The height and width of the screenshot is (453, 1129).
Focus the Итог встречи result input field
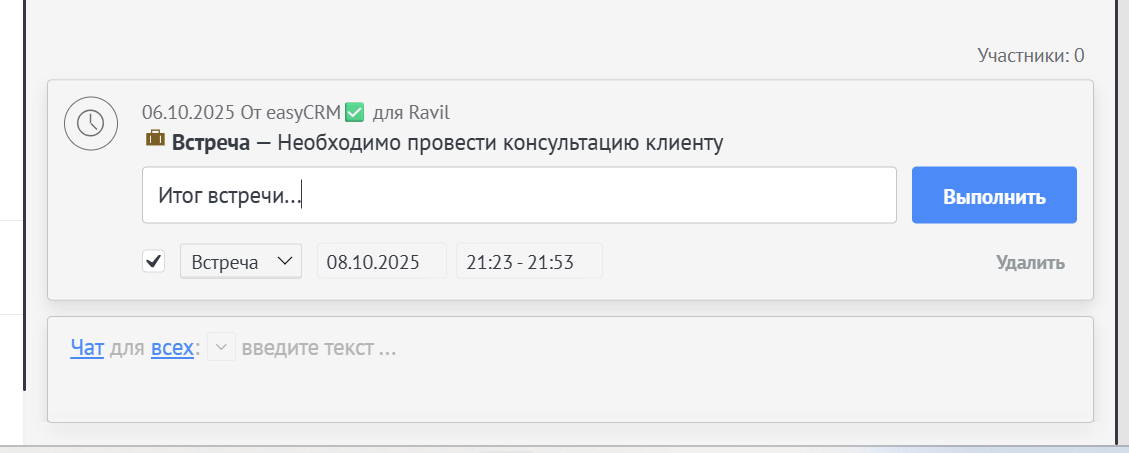(x=519, y=195)
